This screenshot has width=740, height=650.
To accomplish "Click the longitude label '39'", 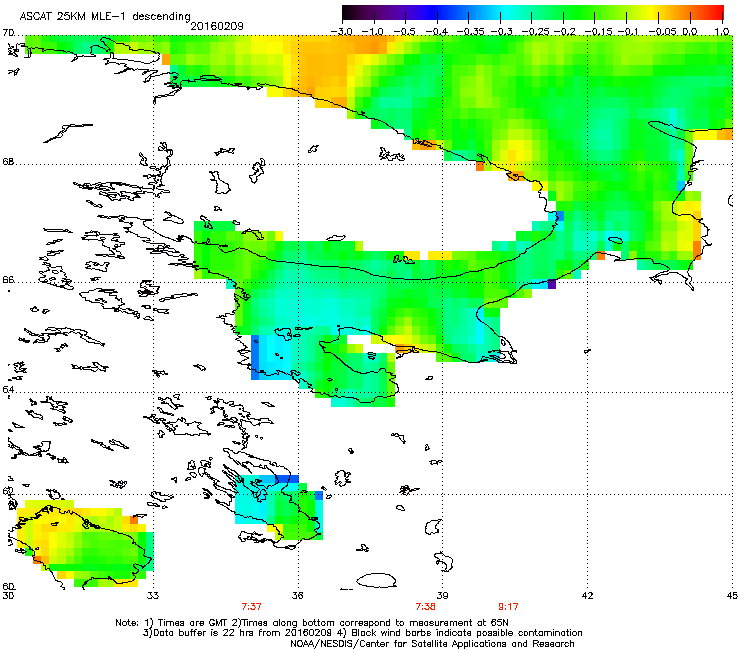I will [442, 595].
